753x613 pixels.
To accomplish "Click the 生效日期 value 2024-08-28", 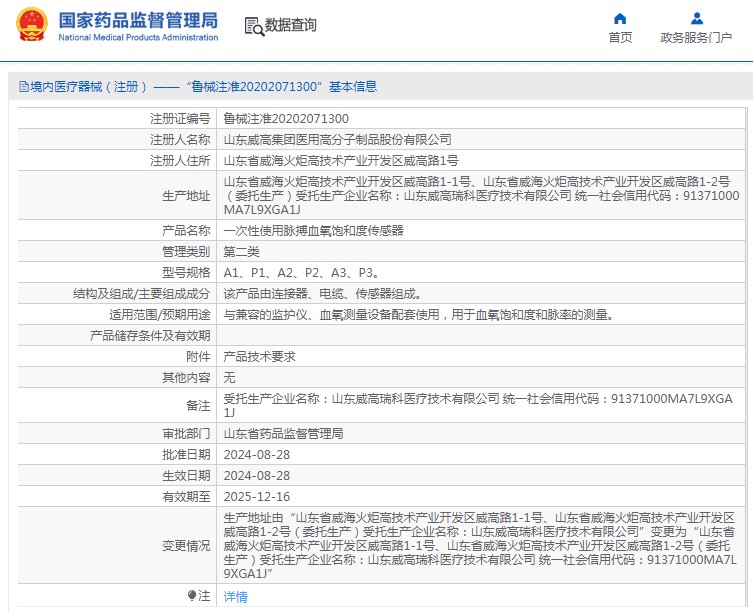I will click(x=256, y=476).
